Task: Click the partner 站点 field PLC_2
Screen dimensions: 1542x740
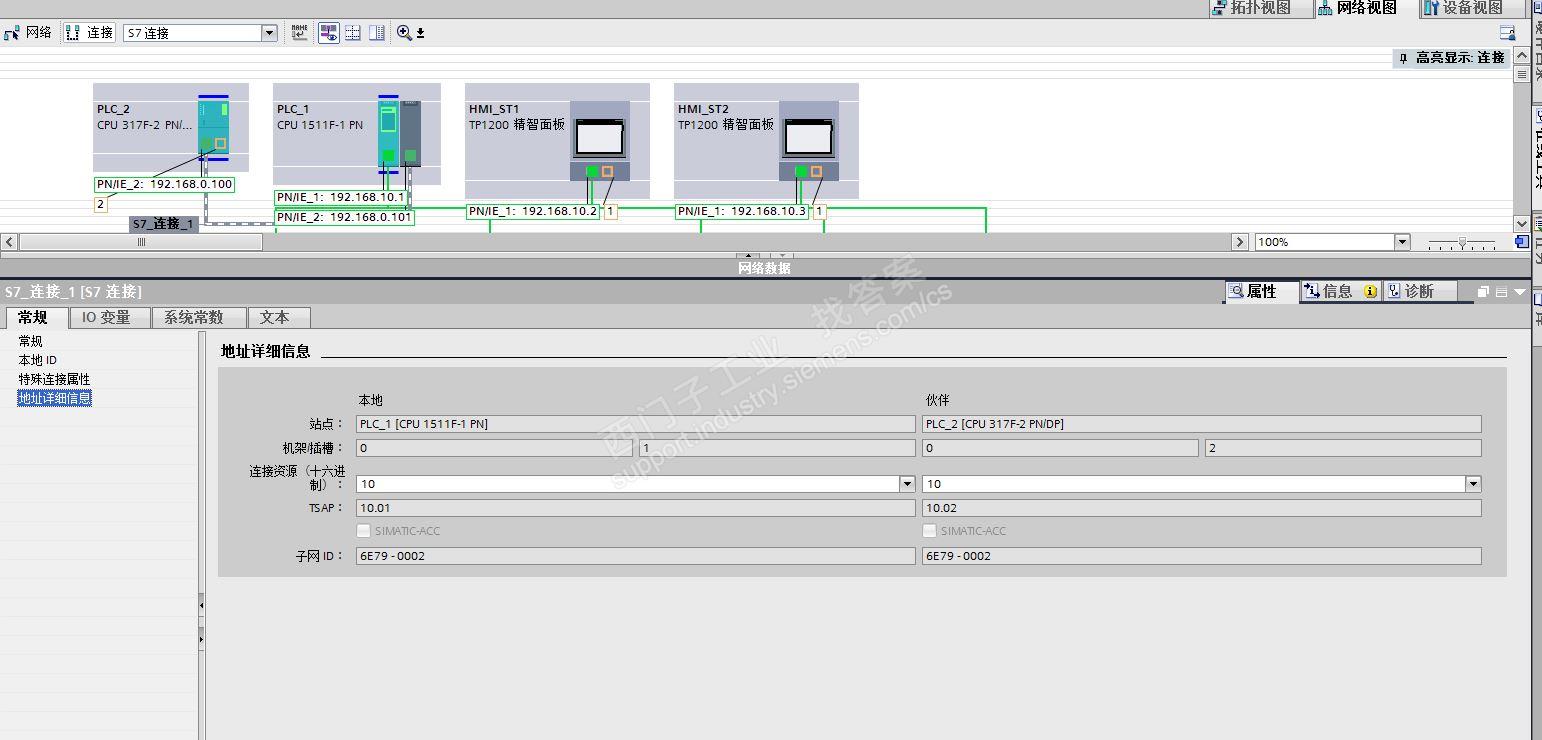Action: tap(1201, 424)
